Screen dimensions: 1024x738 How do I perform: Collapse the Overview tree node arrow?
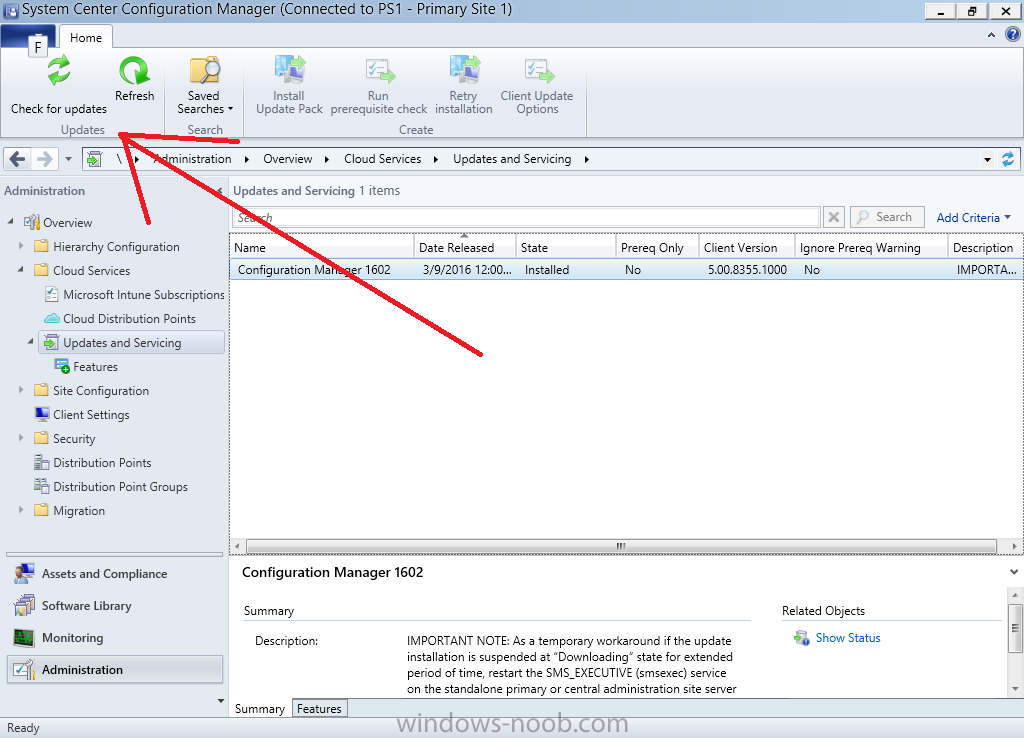10,221
